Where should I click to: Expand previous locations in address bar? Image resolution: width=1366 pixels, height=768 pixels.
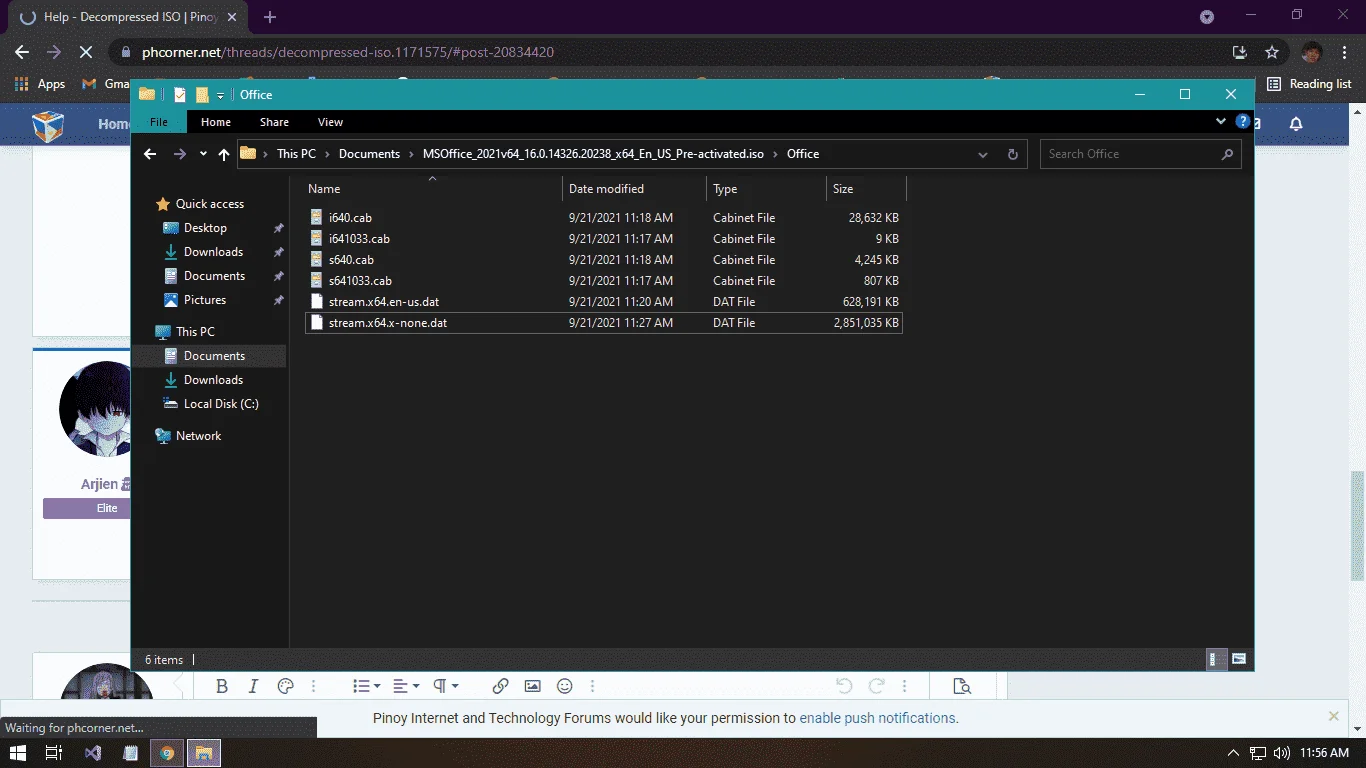coord(983,154)
